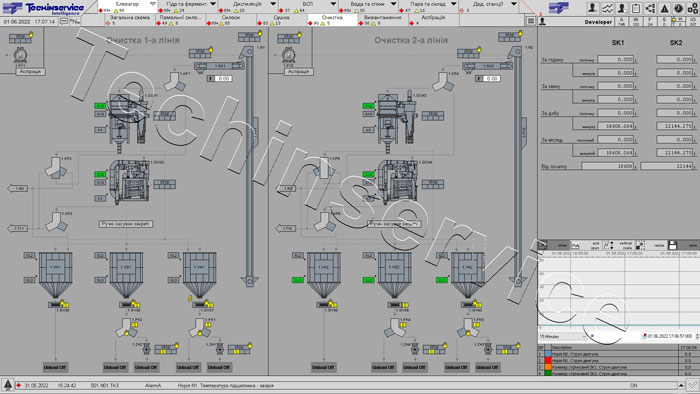Toggle the green SL2 sensor under hopper 1.VK2

[x=297, y=280]
